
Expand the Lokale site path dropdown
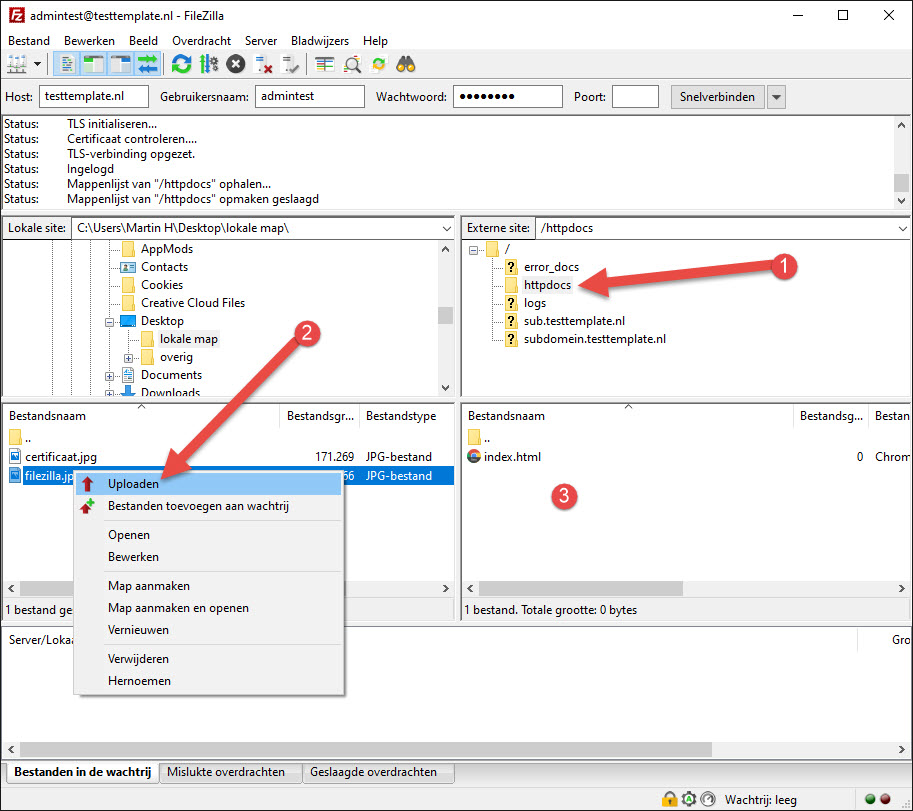[x=446, y=228]
